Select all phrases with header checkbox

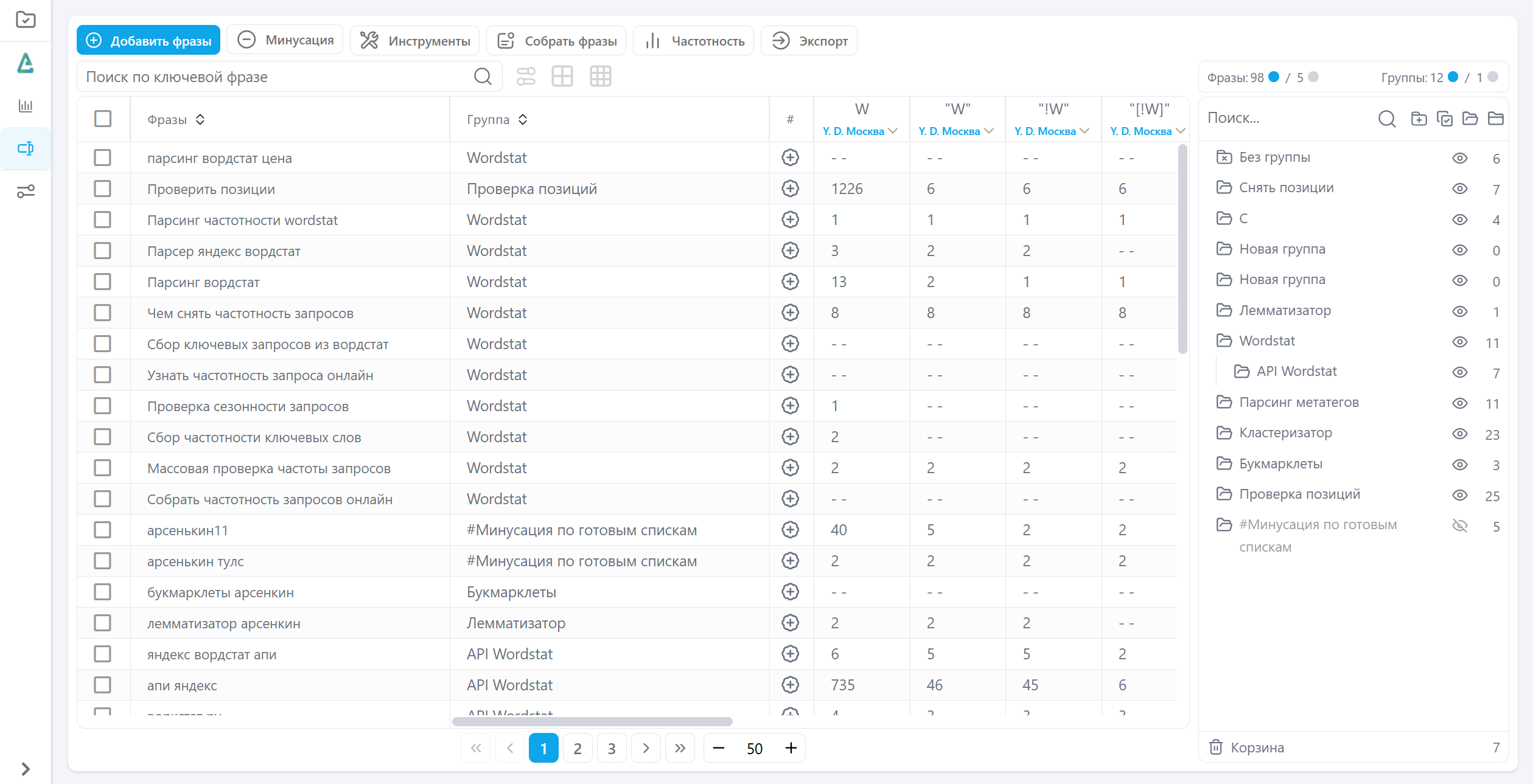tap(103, 119)
